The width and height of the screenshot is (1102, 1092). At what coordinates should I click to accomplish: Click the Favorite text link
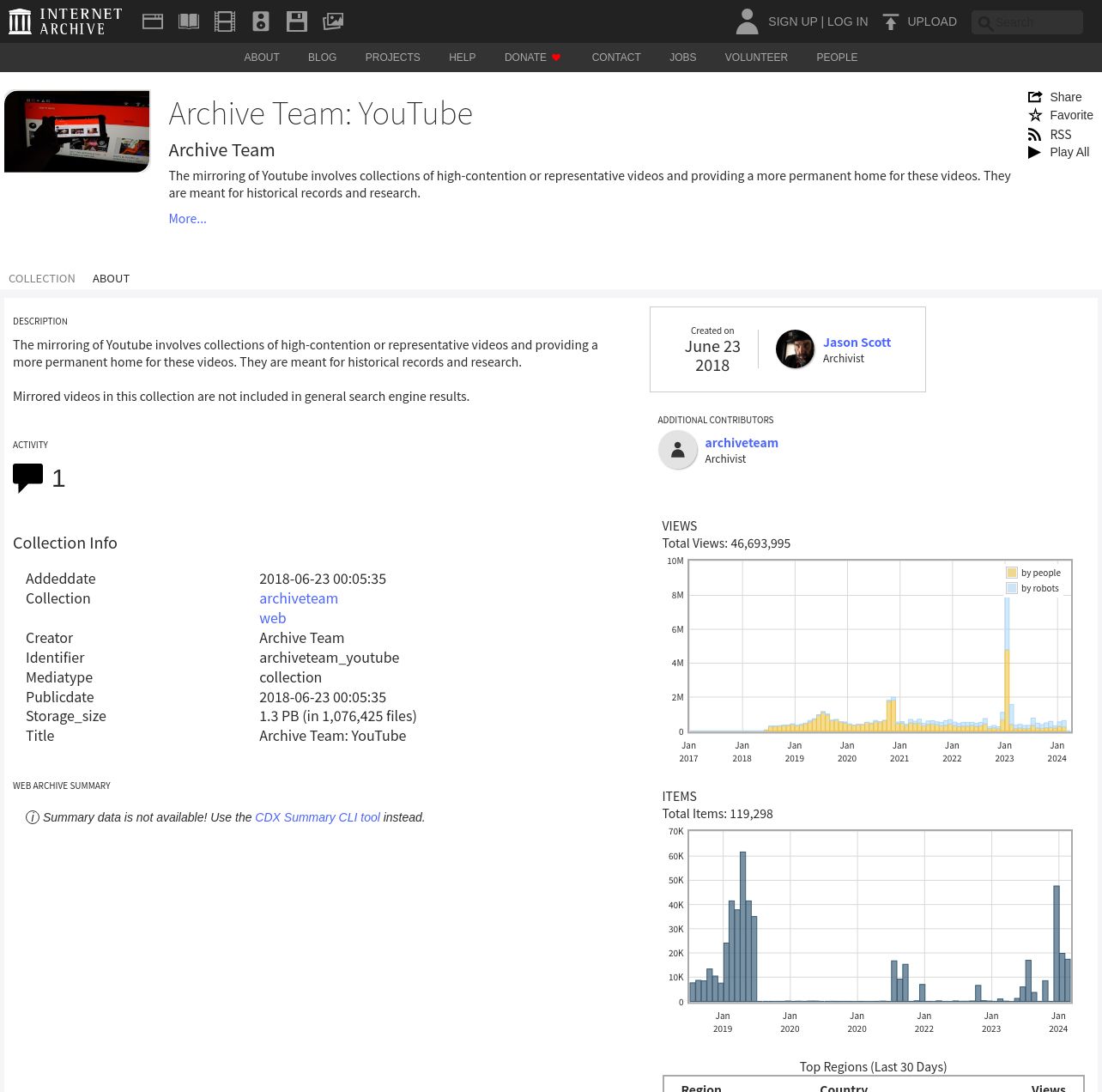coord(1071,115)
